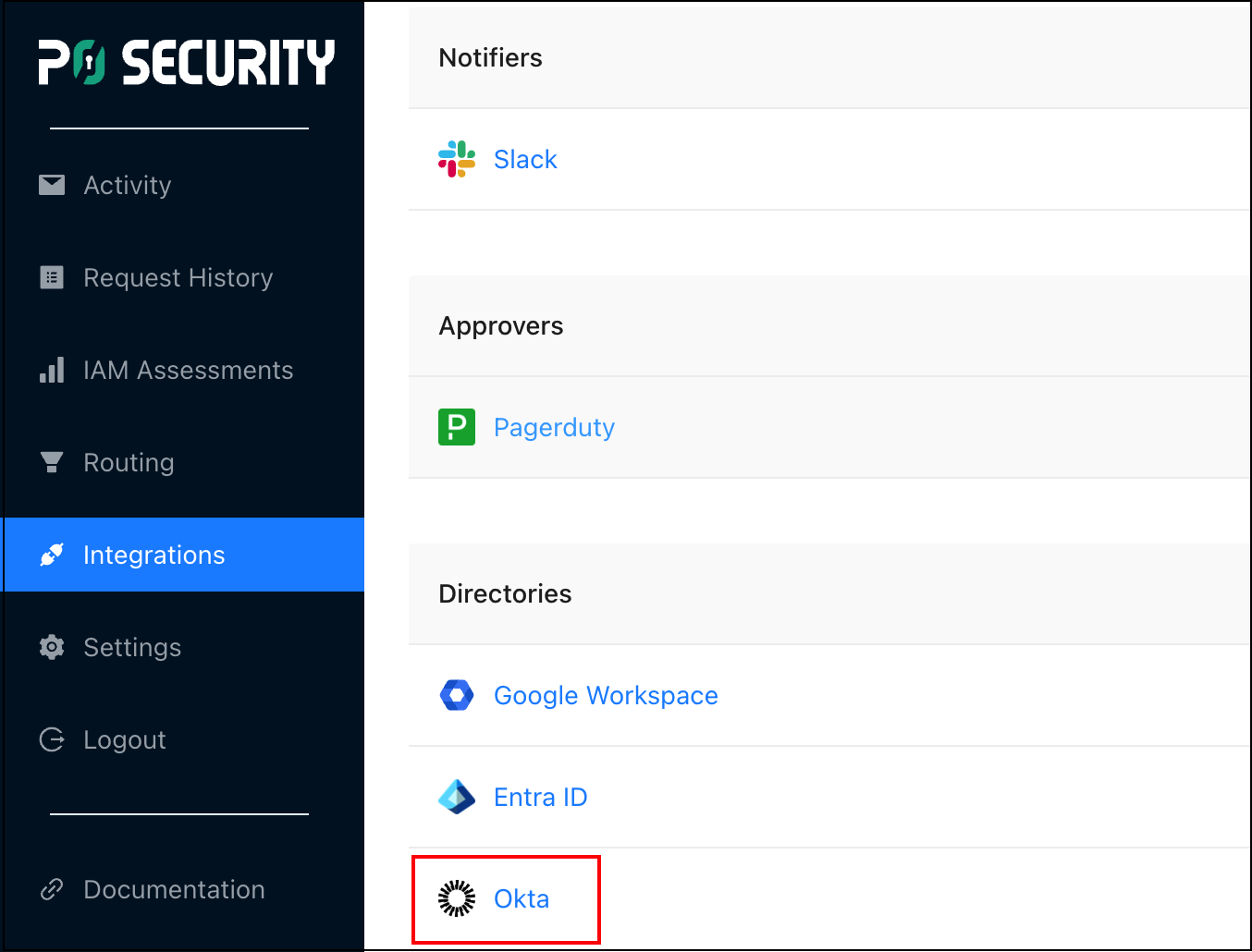Viewport: 1252px width, 952px height.
Task: Click the plug icon beside Integrations
Action: pos(52,555)
